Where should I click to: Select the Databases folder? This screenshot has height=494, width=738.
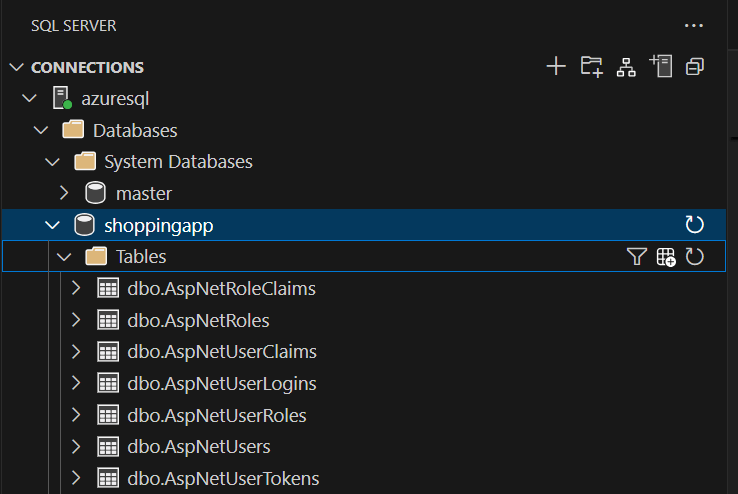(x=134, y=131)
